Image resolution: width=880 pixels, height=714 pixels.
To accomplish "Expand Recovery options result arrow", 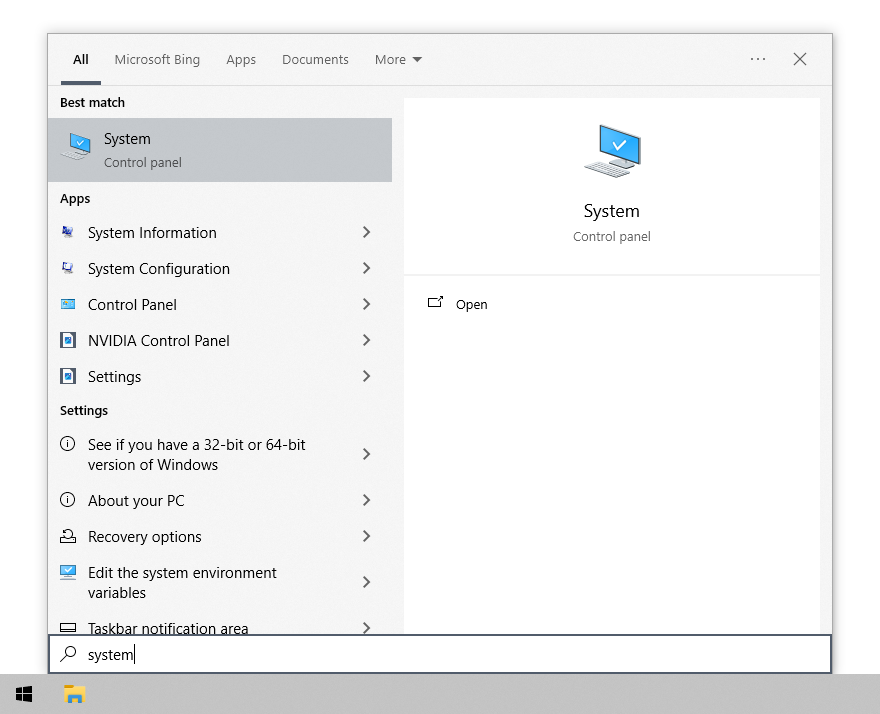I will [x=366, y=536].
